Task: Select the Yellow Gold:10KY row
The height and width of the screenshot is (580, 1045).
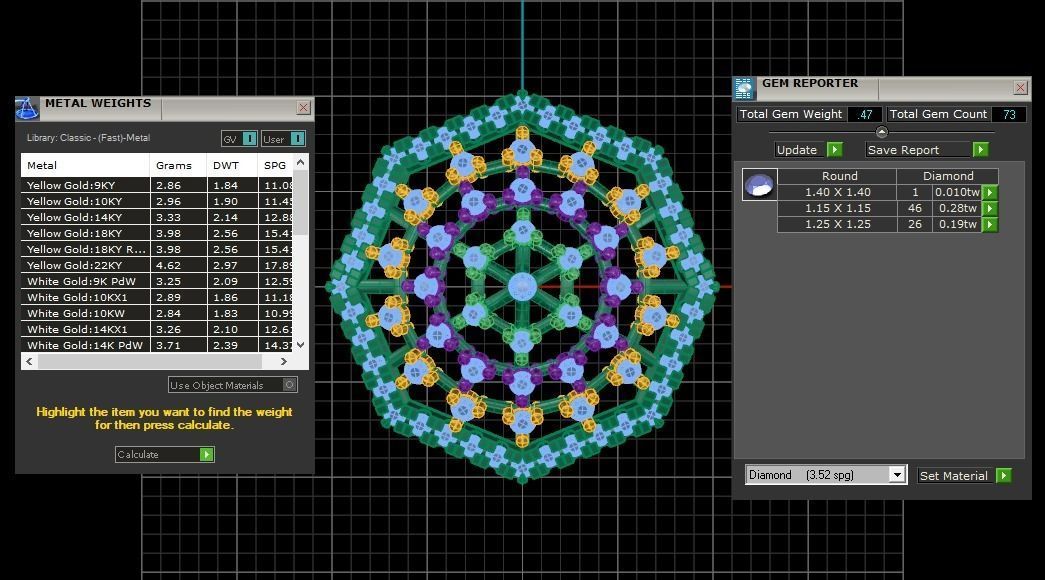Action: coord(157,201)
